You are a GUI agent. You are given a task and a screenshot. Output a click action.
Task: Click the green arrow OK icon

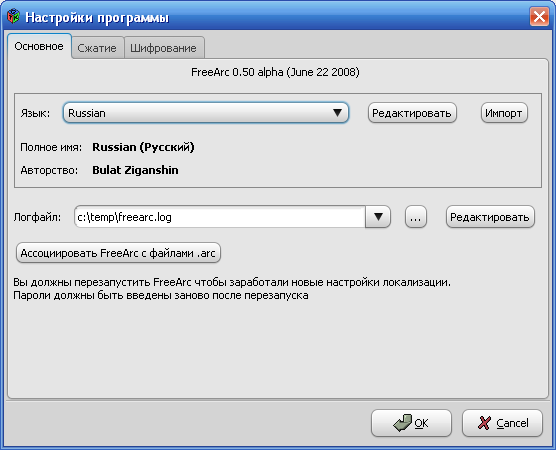(402, 423)
